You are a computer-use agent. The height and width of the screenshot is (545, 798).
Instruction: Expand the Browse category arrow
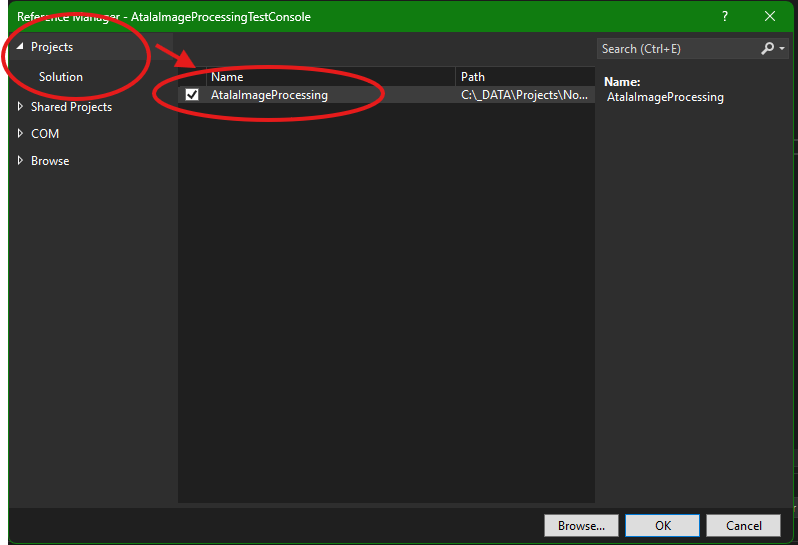(20, 161)
